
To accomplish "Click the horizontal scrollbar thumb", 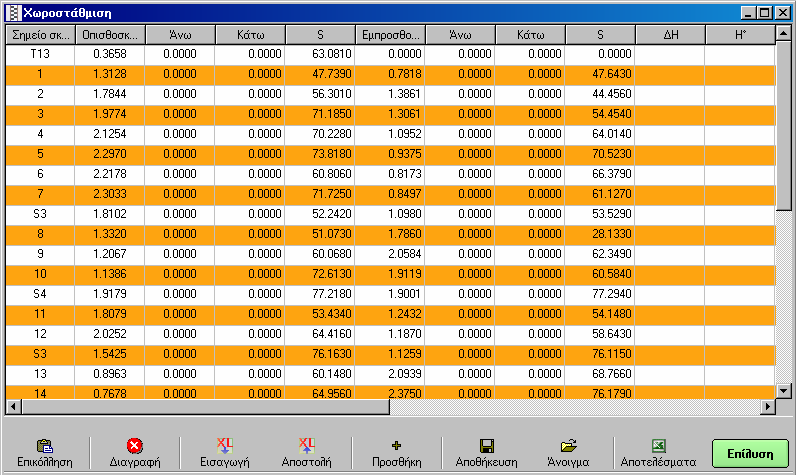I will (205, 406).
